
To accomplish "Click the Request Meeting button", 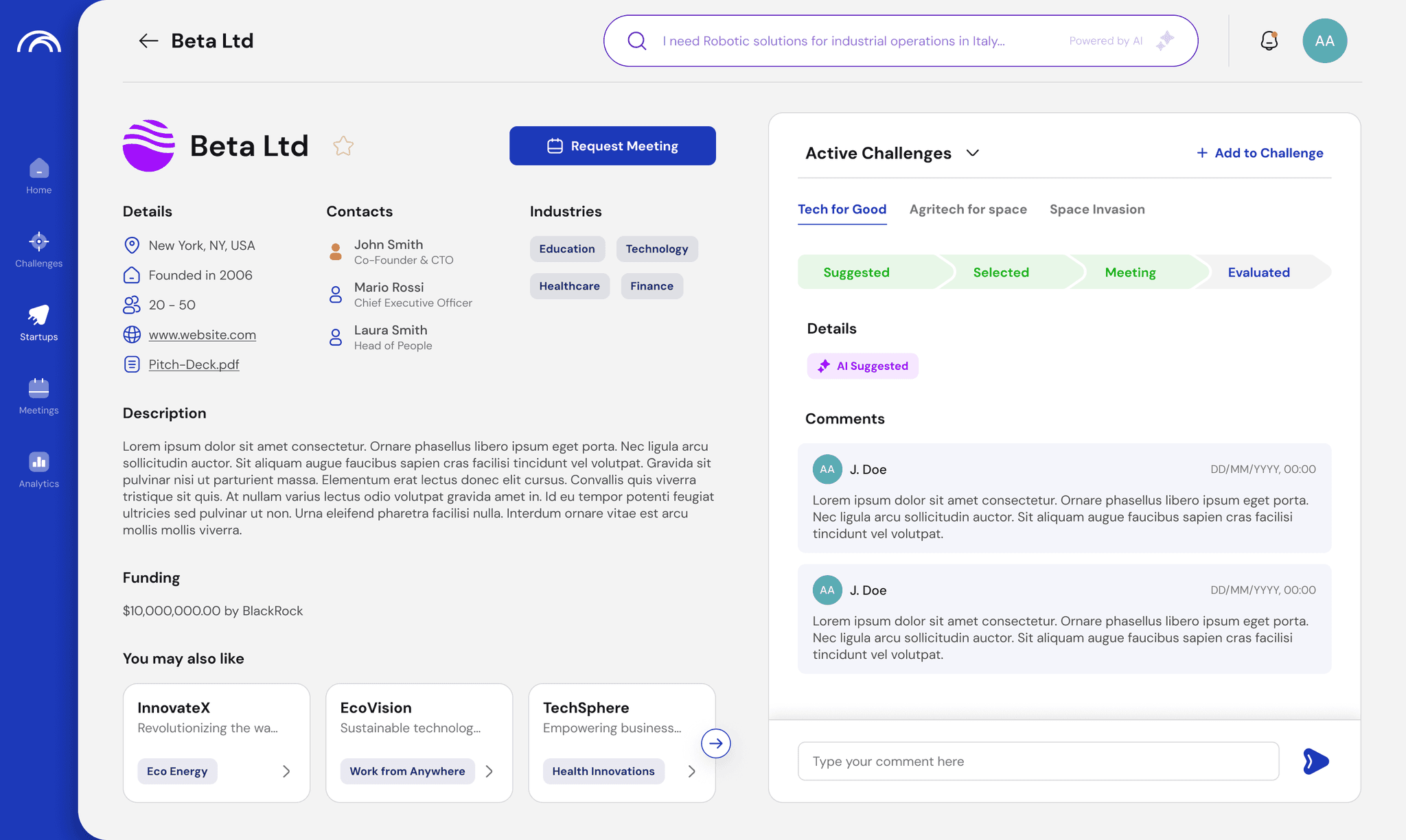I will [x=612, y=145].
